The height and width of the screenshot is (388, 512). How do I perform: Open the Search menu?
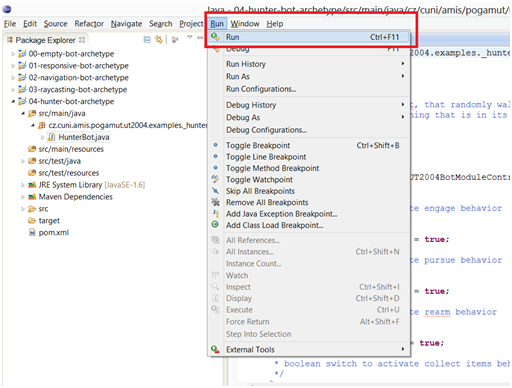(x=161, y=24)
